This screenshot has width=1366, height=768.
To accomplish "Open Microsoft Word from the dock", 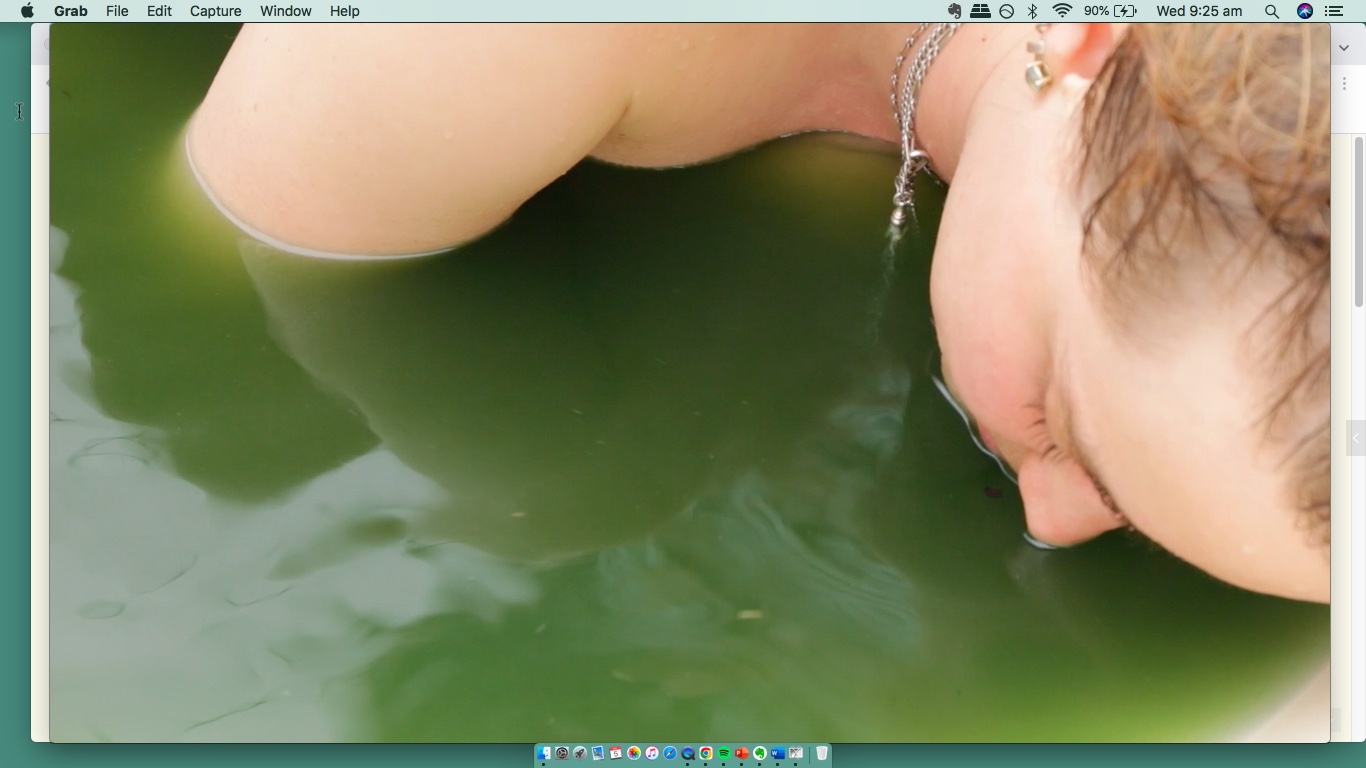I will 778,753.
